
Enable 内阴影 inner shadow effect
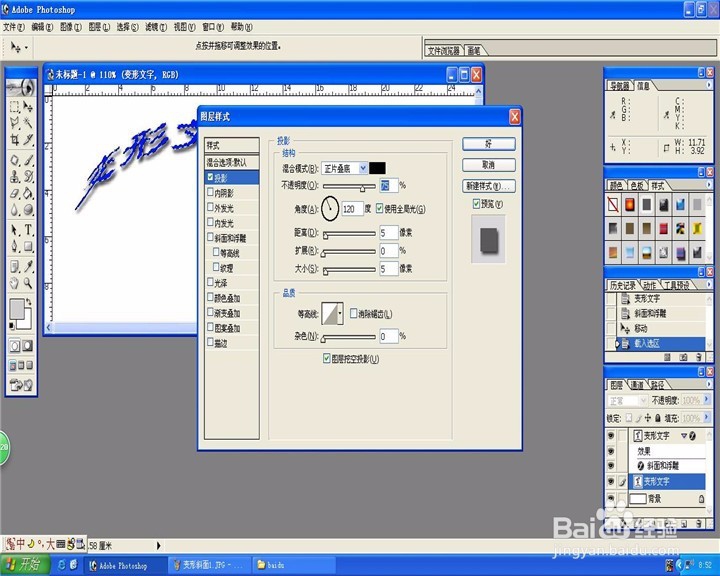(x=210, y=192)
